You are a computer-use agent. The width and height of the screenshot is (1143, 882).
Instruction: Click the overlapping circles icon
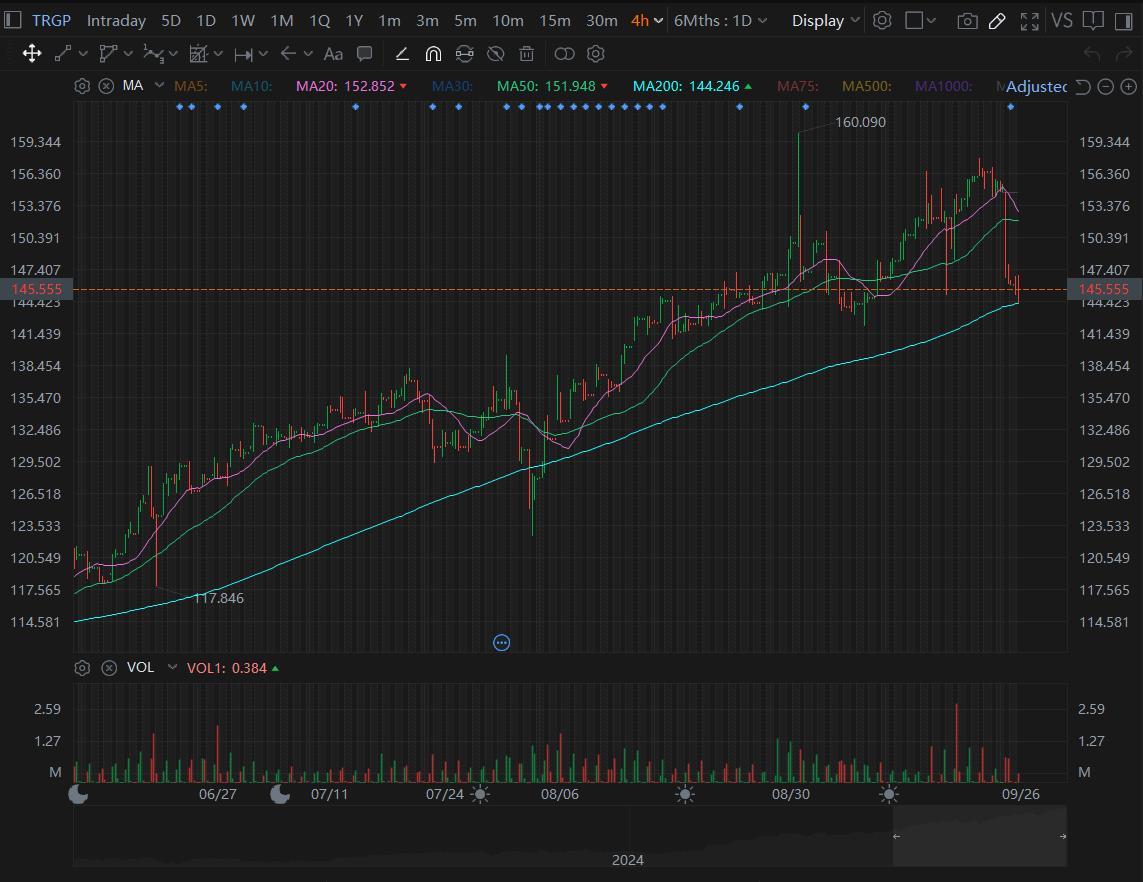tap(564, 53)
